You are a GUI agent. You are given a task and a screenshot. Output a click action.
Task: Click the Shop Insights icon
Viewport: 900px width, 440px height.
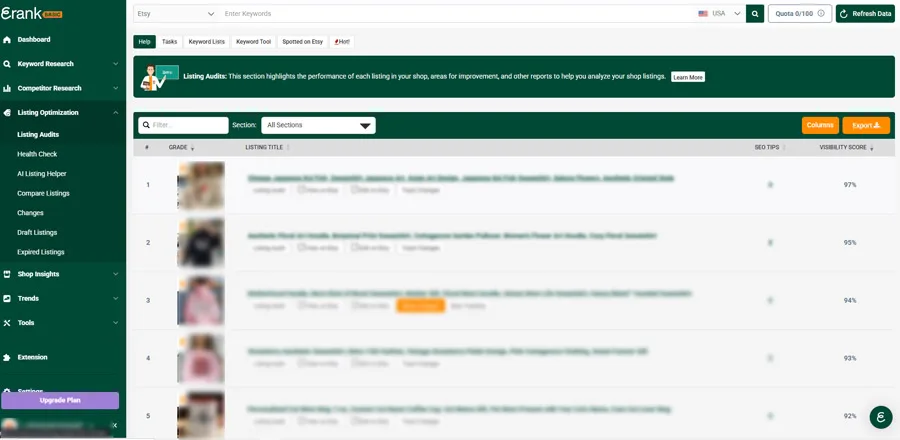[7, 274]
